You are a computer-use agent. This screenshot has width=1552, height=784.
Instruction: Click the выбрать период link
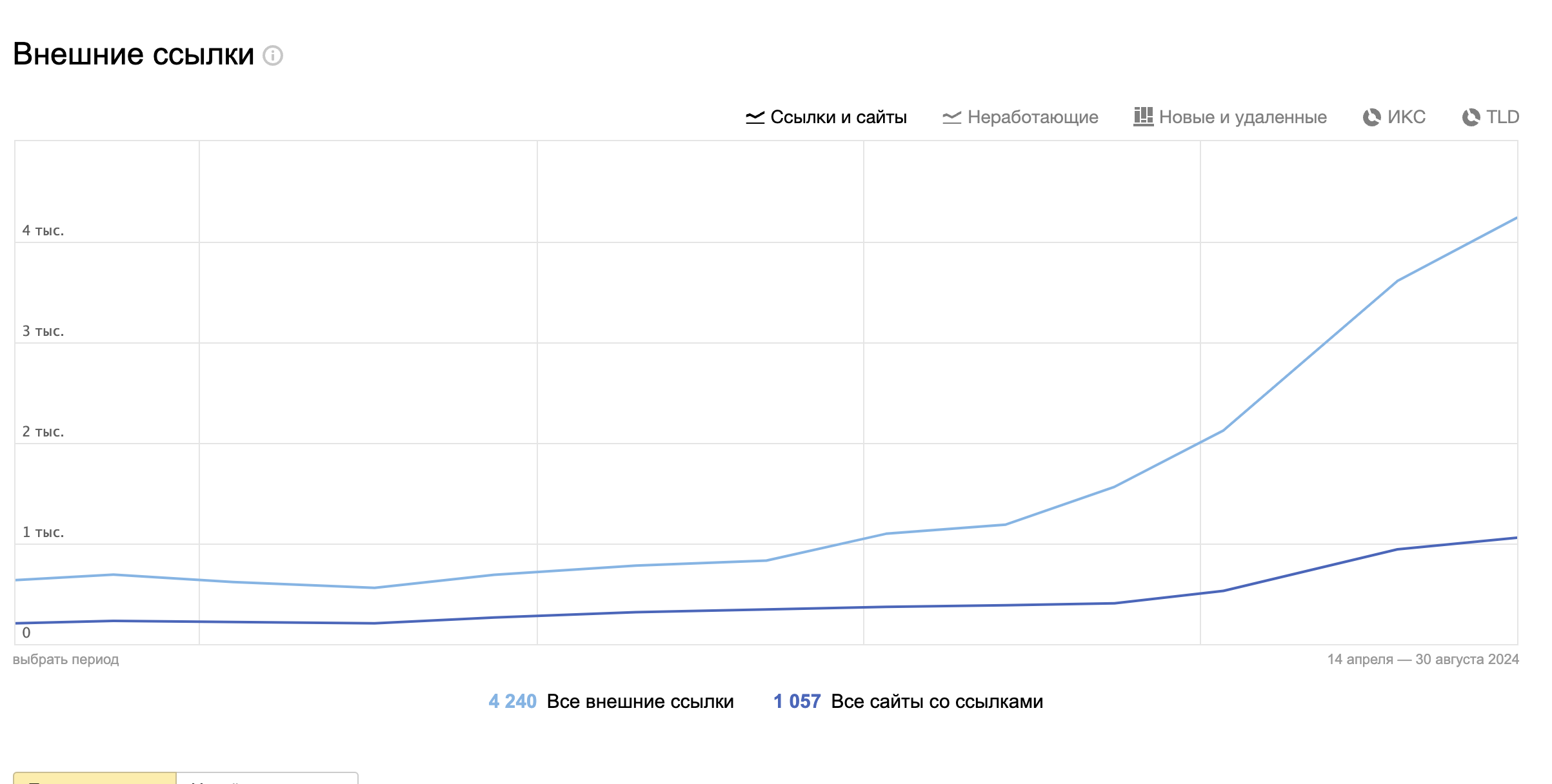click(x=66, y=660)
